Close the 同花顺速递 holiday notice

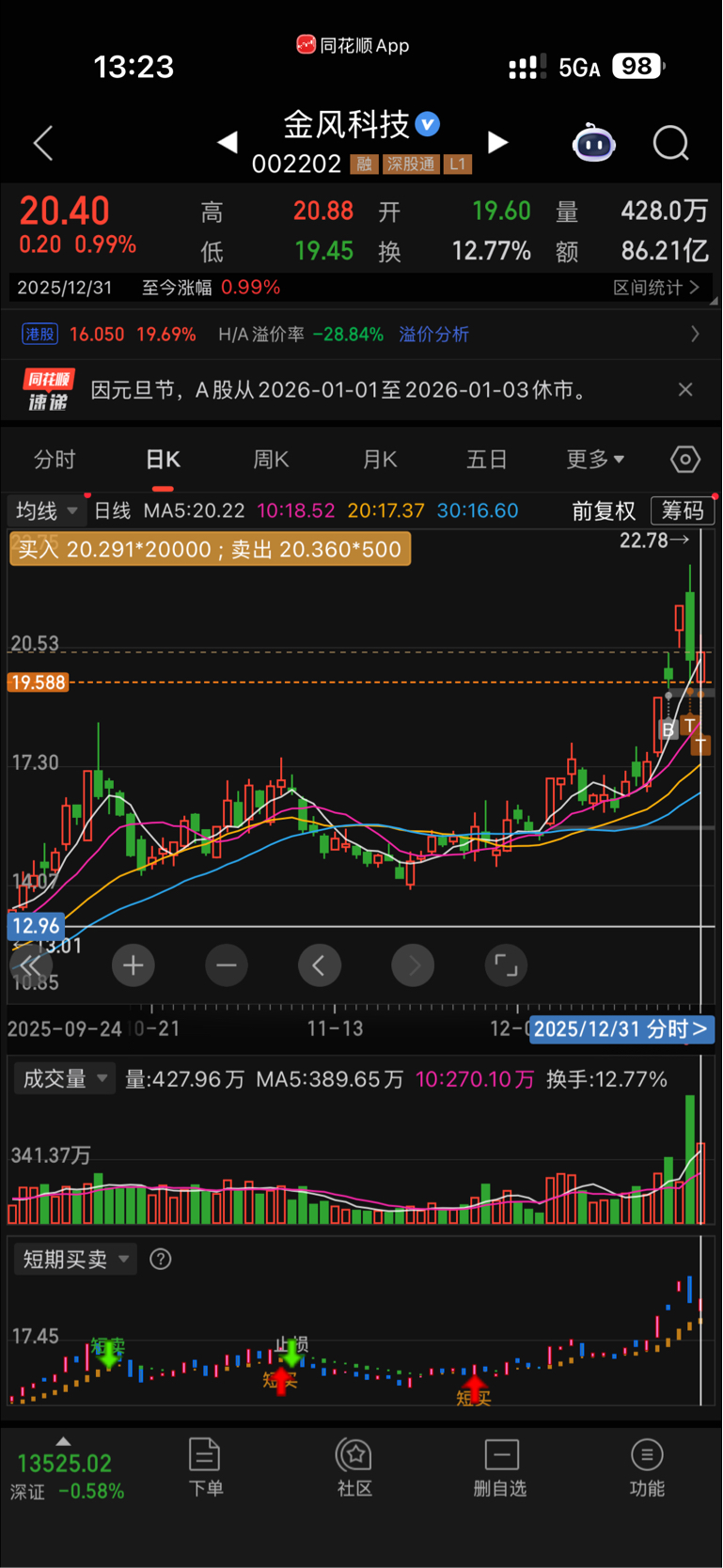coord(685,389)
